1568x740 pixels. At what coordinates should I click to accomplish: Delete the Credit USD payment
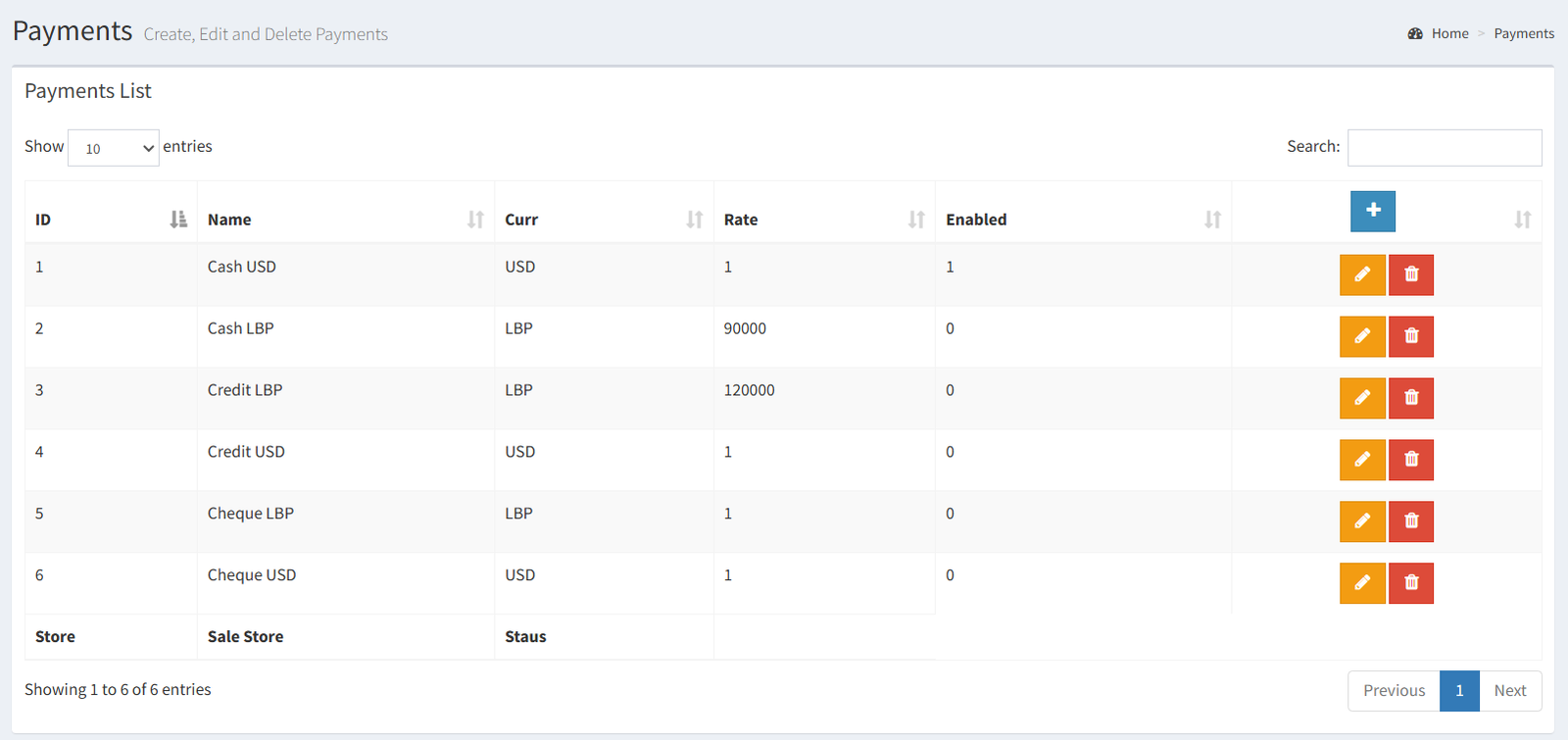[x=1411, y=460]
